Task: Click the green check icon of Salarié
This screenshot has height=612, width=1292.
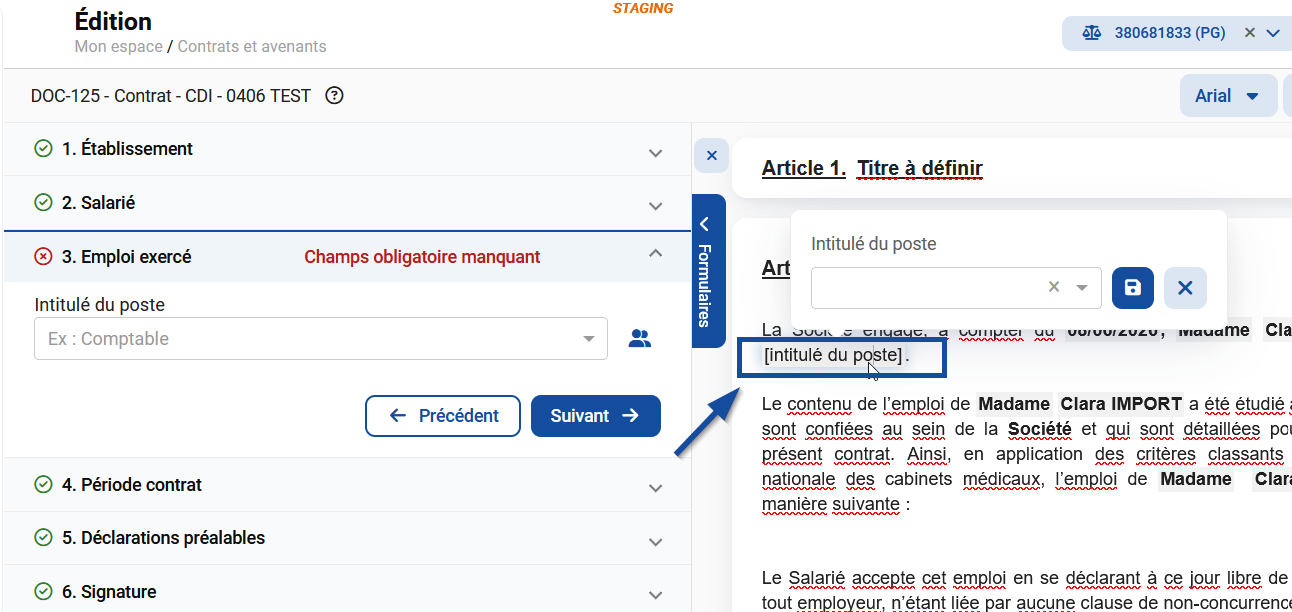Action: [x=43, y=203]
